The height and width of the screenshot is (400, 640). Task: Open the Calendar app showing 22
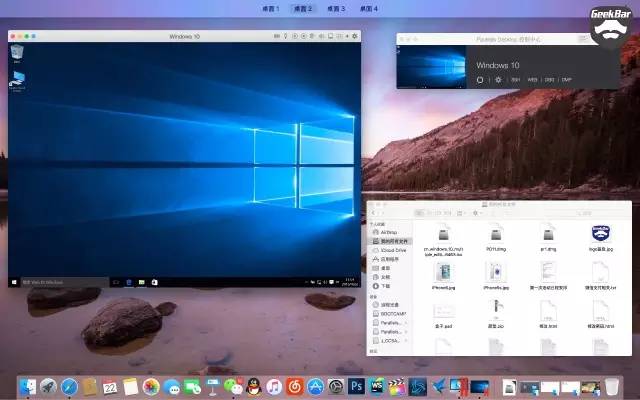coord(110,387)
